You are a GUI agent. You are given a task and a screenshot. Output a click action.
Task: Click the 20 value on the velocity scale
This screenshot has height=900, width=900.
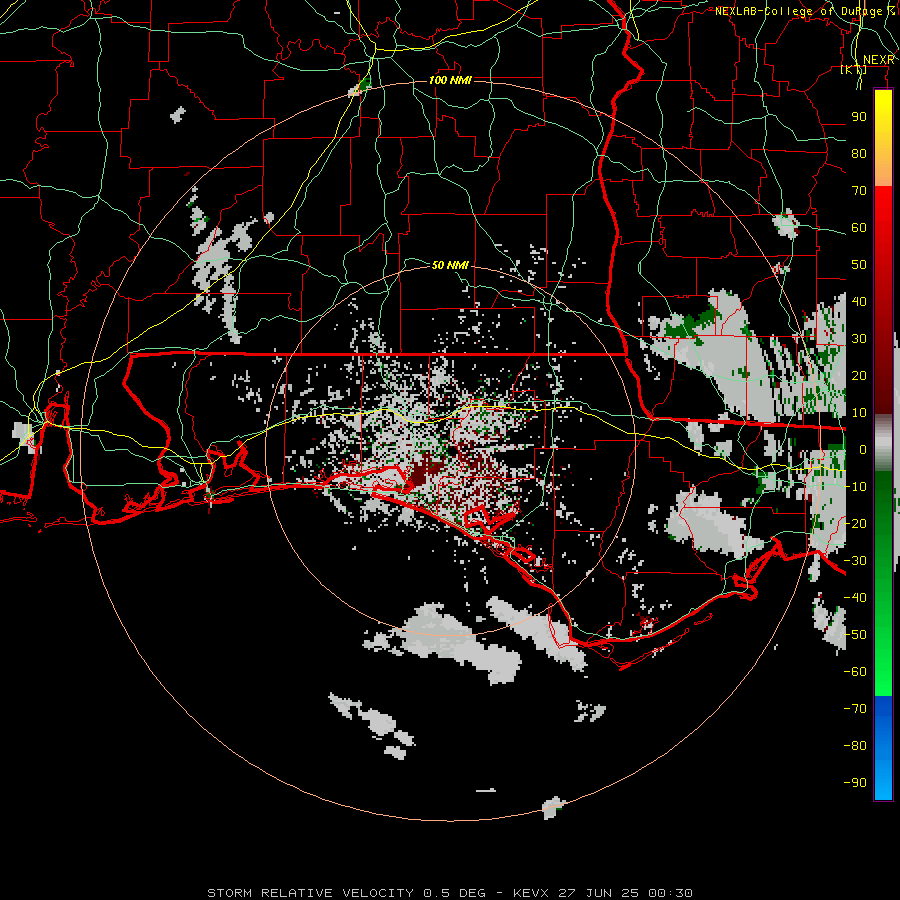pyautogui.click(x=859, y=376)
